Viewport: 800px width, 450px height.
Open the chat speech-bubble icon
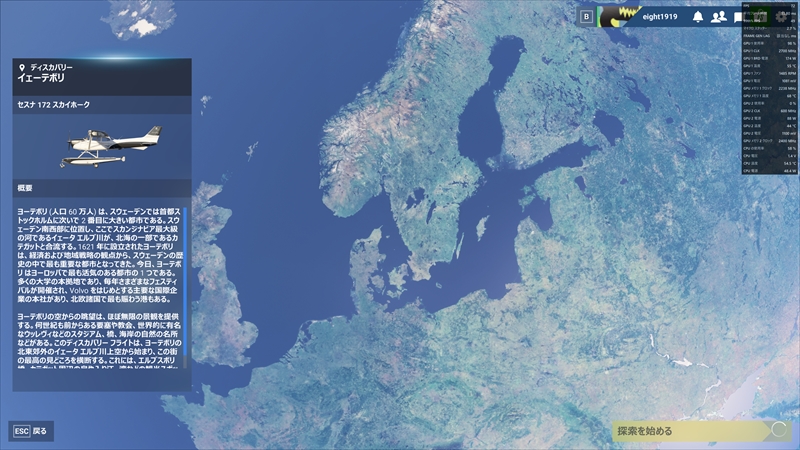coord(738,17)
